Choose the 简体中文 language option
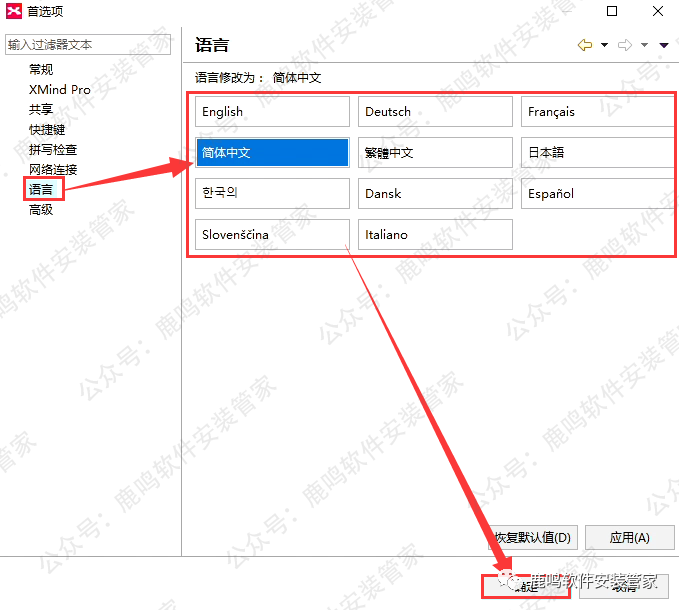 click(x=272, y=153)
